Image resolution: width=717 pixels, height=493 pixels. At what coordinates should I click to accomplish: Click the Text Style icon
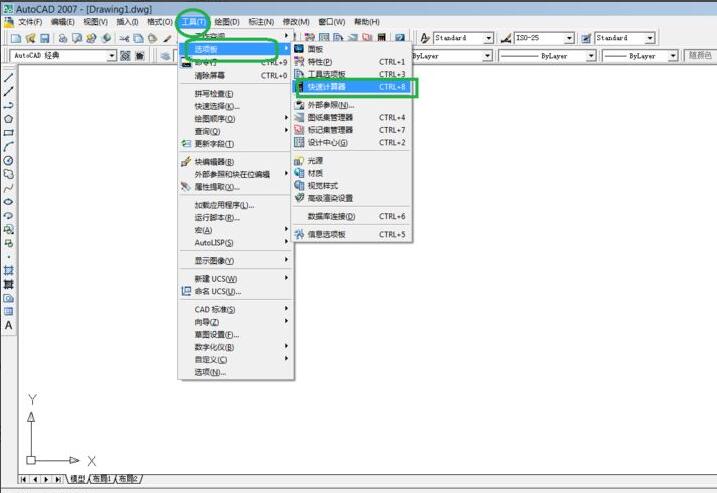tap(425, 38)
